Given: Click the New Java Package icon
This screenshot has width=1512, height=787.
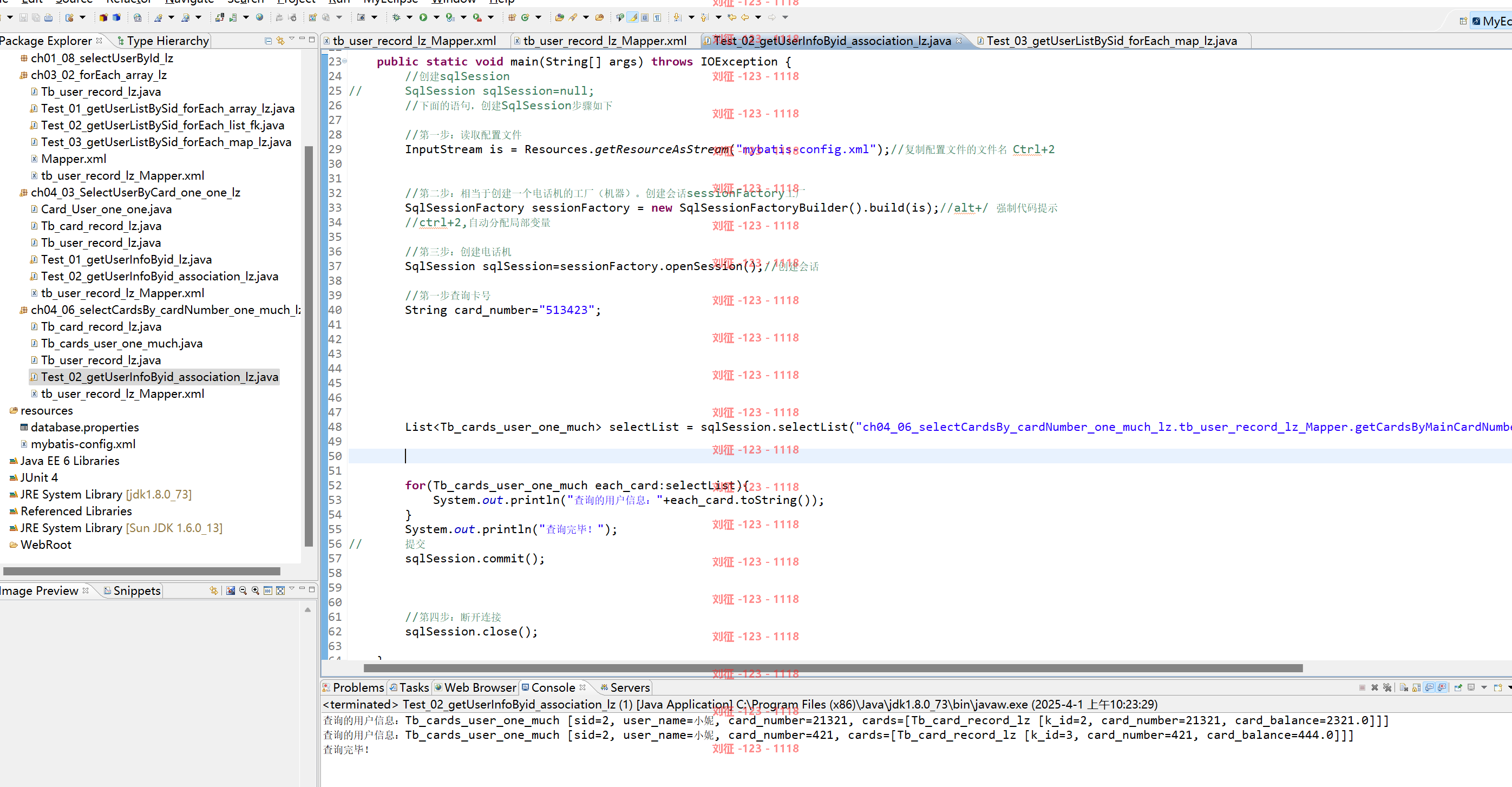Looking at the screenshot, I should pyautogui.click(x=512, y=18).
